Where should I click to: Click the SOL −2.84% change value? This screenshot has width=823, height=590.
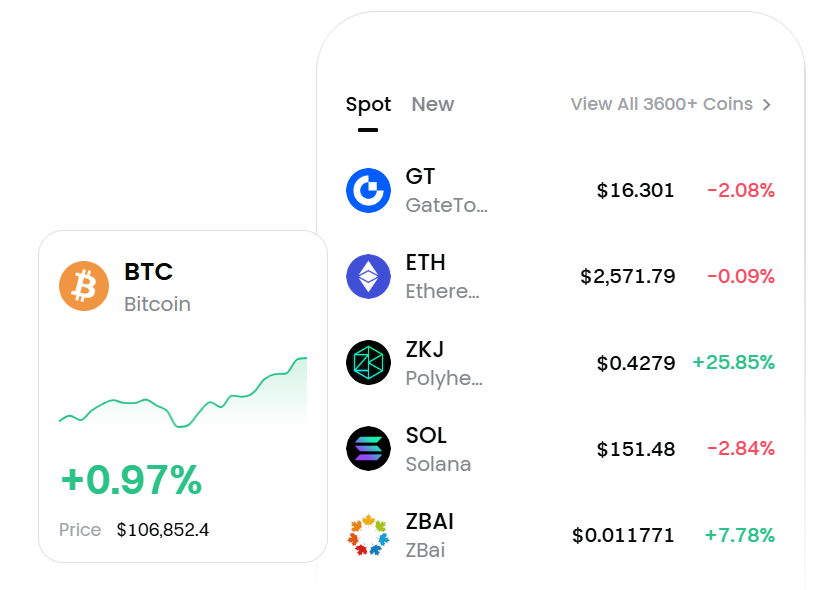740,448
